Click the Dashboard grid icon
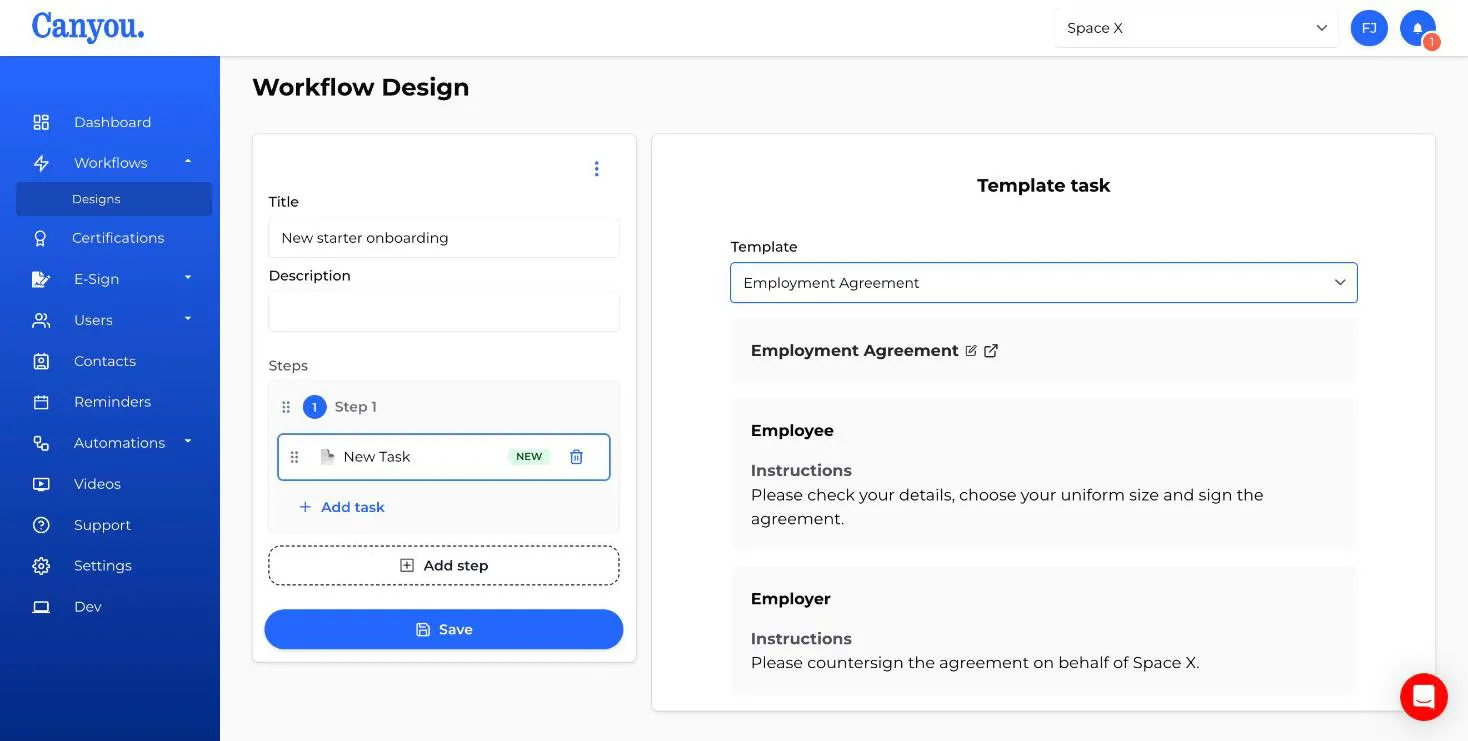The height and width of the screenshot is (741, 1468). click(x=41, y=122)
